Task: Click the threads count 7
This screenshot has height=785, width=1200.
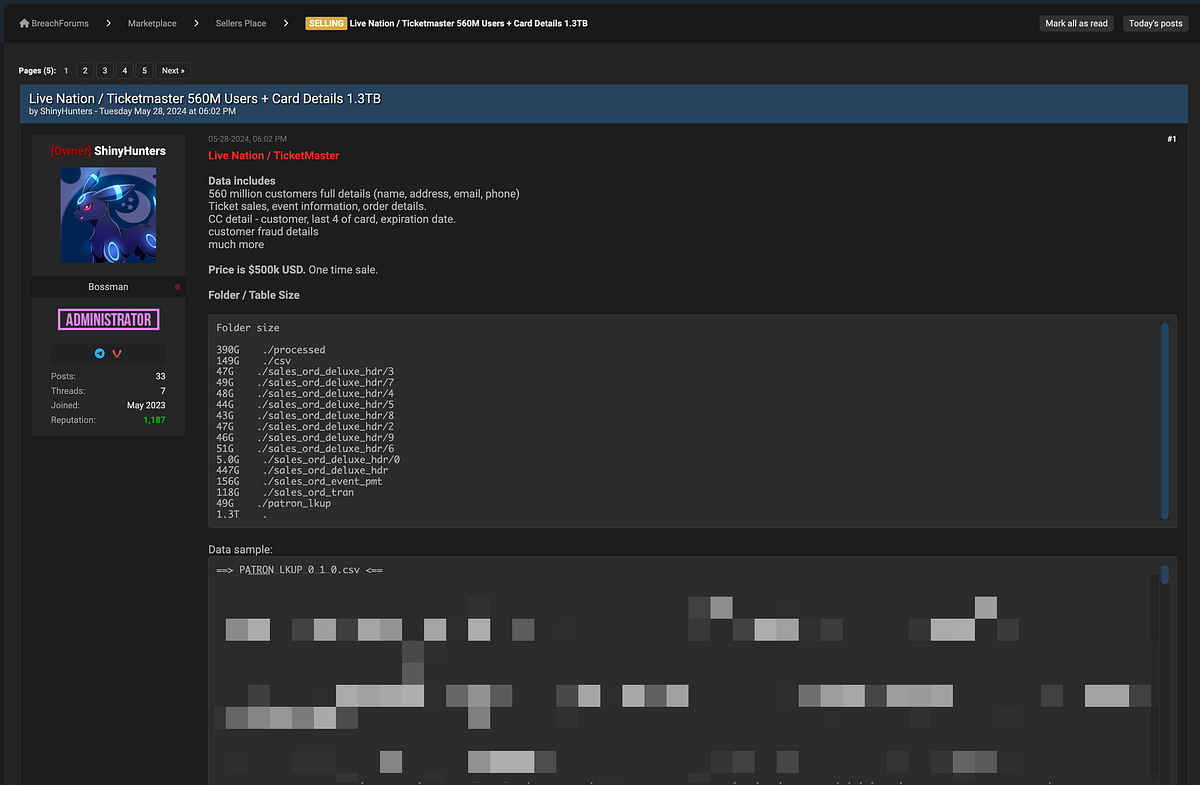Action: (163, 391)
